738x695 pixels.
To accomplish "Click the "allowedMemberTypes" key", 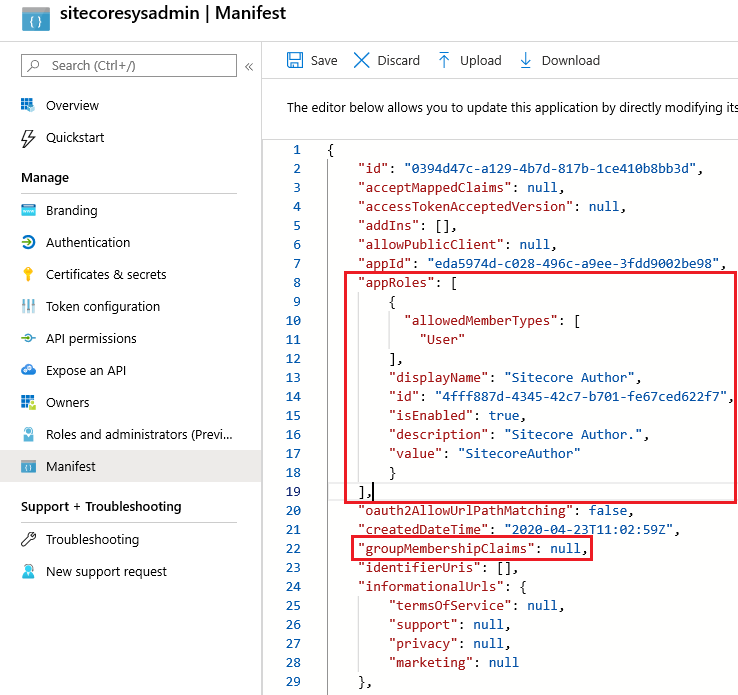I will (x=481, y=320).
